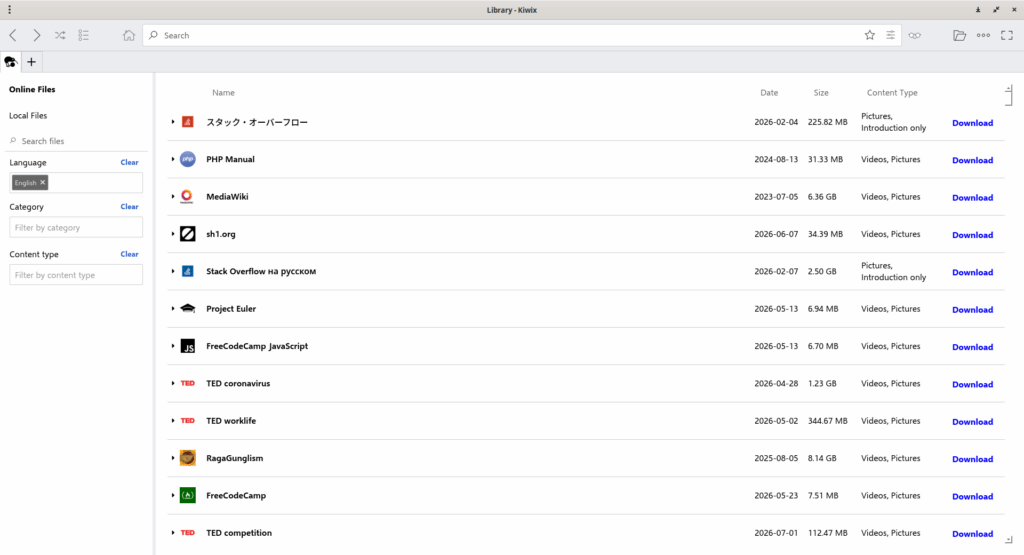Download FreeCodeCamp JavaScript
Viewport: 1024px width, 555px height.
(972, 347)
